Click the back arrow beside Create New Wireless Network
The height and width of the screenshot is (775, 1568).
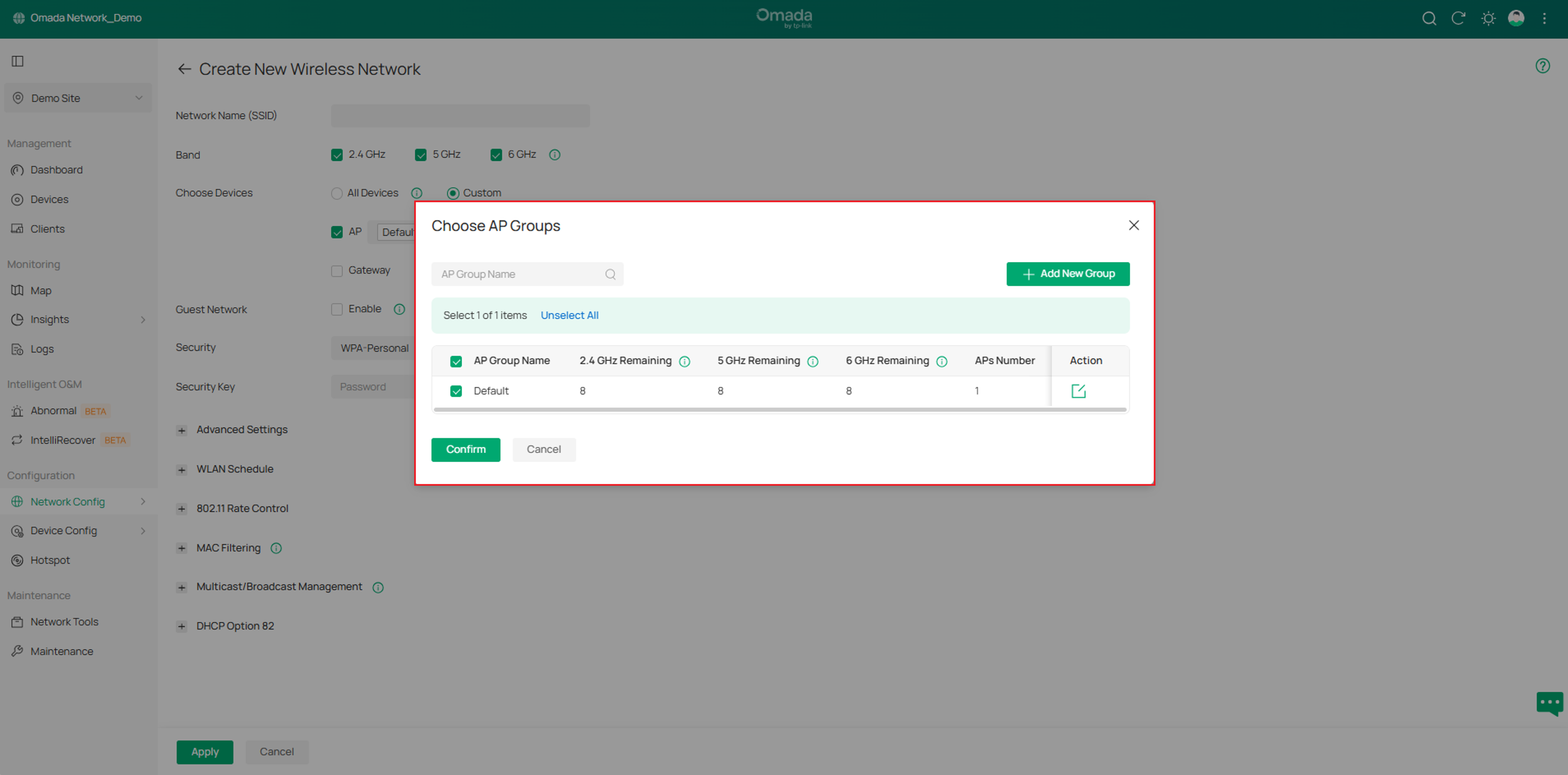tap(184, 69)
